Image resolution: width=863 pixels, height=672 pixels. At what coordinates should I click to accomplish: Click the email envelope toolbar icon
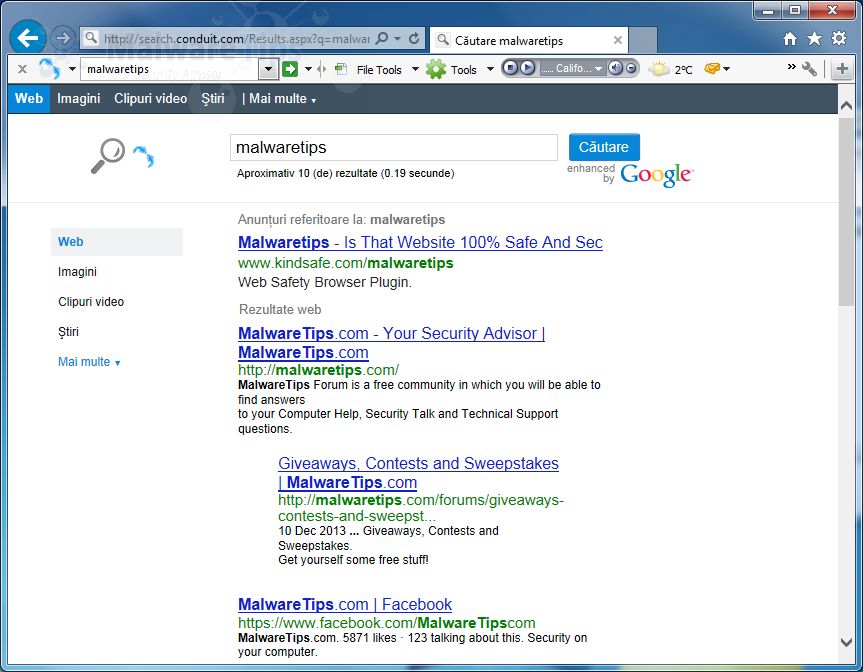(712, 69)
